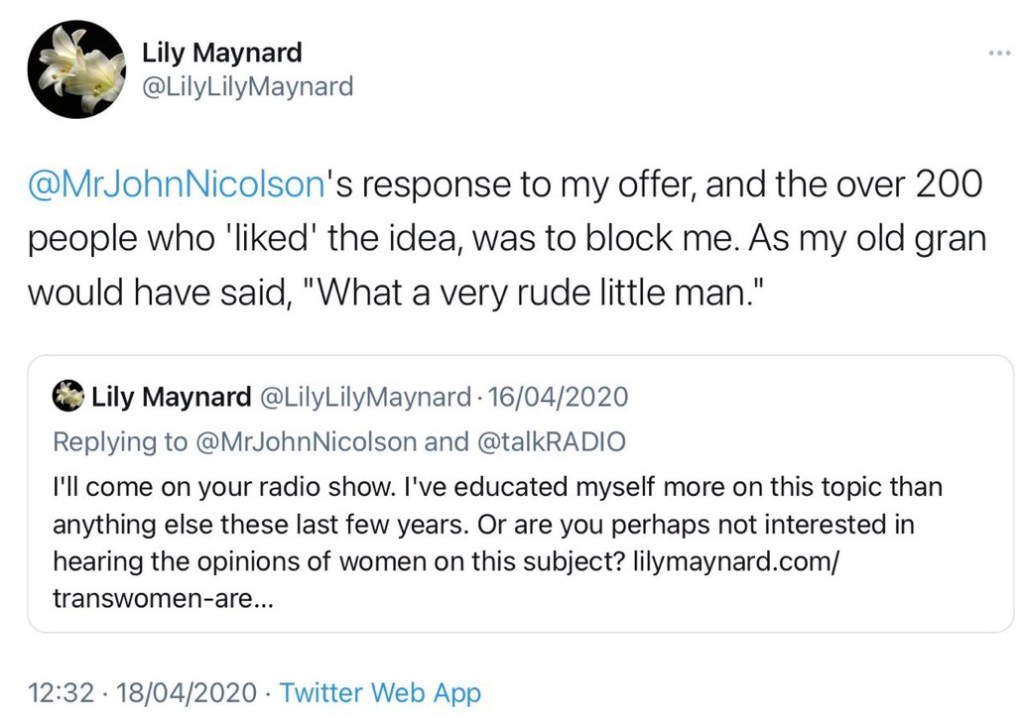Open the Twitter Web App source link

click(x=380, y=692)
